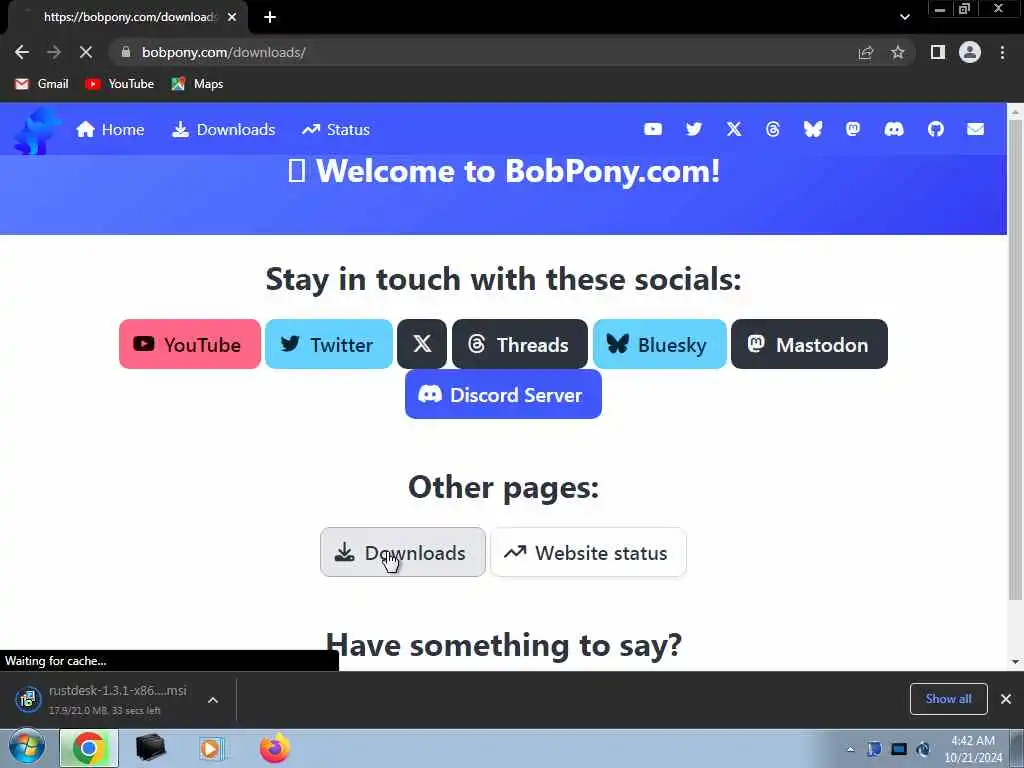This screenshot has width=1024, height=768.
Task: Open Downloads under Other pages
Action: [403, 552]
